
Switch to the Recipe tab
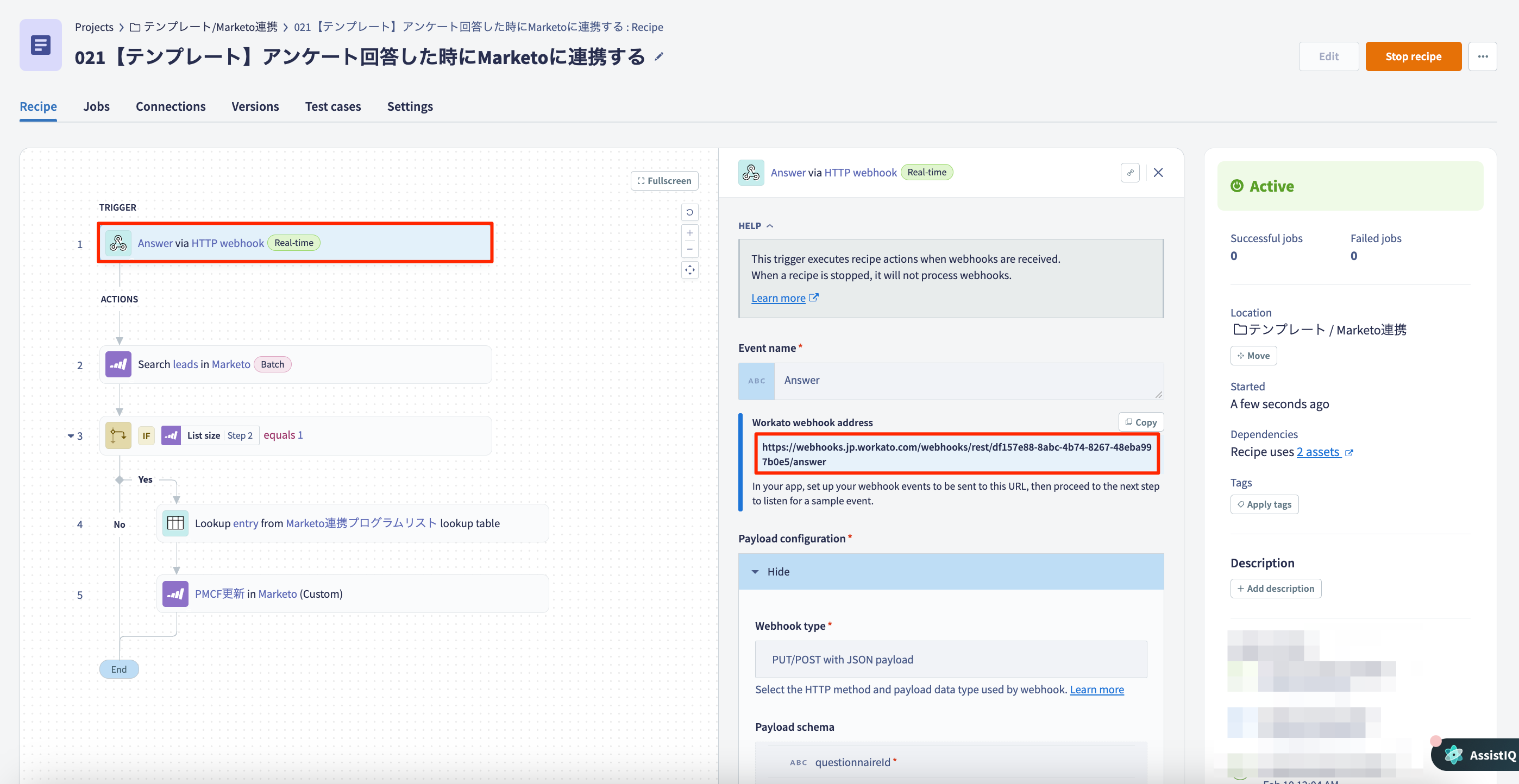[x=39, y=106]
